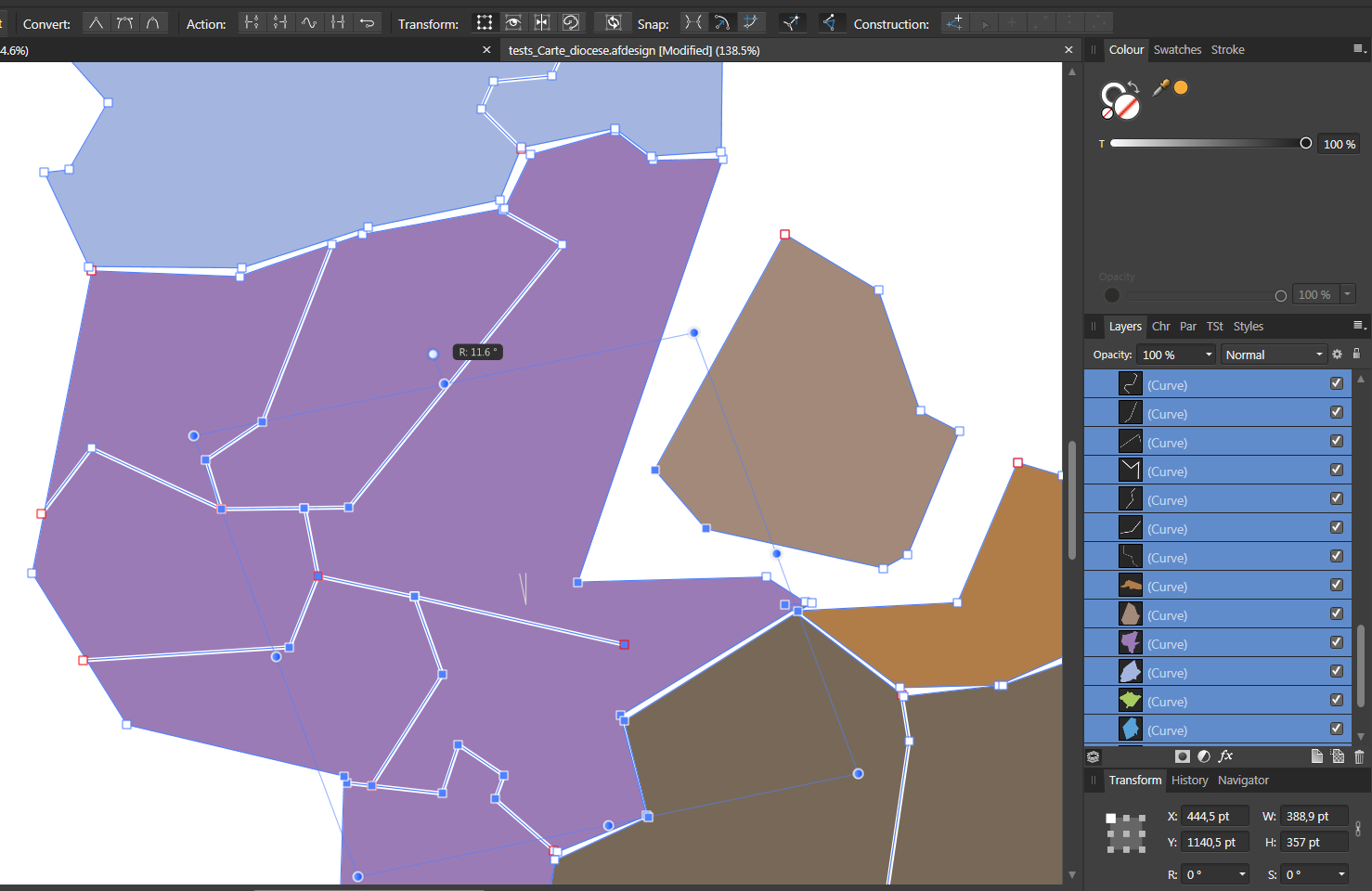1372x891 pixels.
Task: Add a mask layer icon
Action: click(x=1182, y=756)
